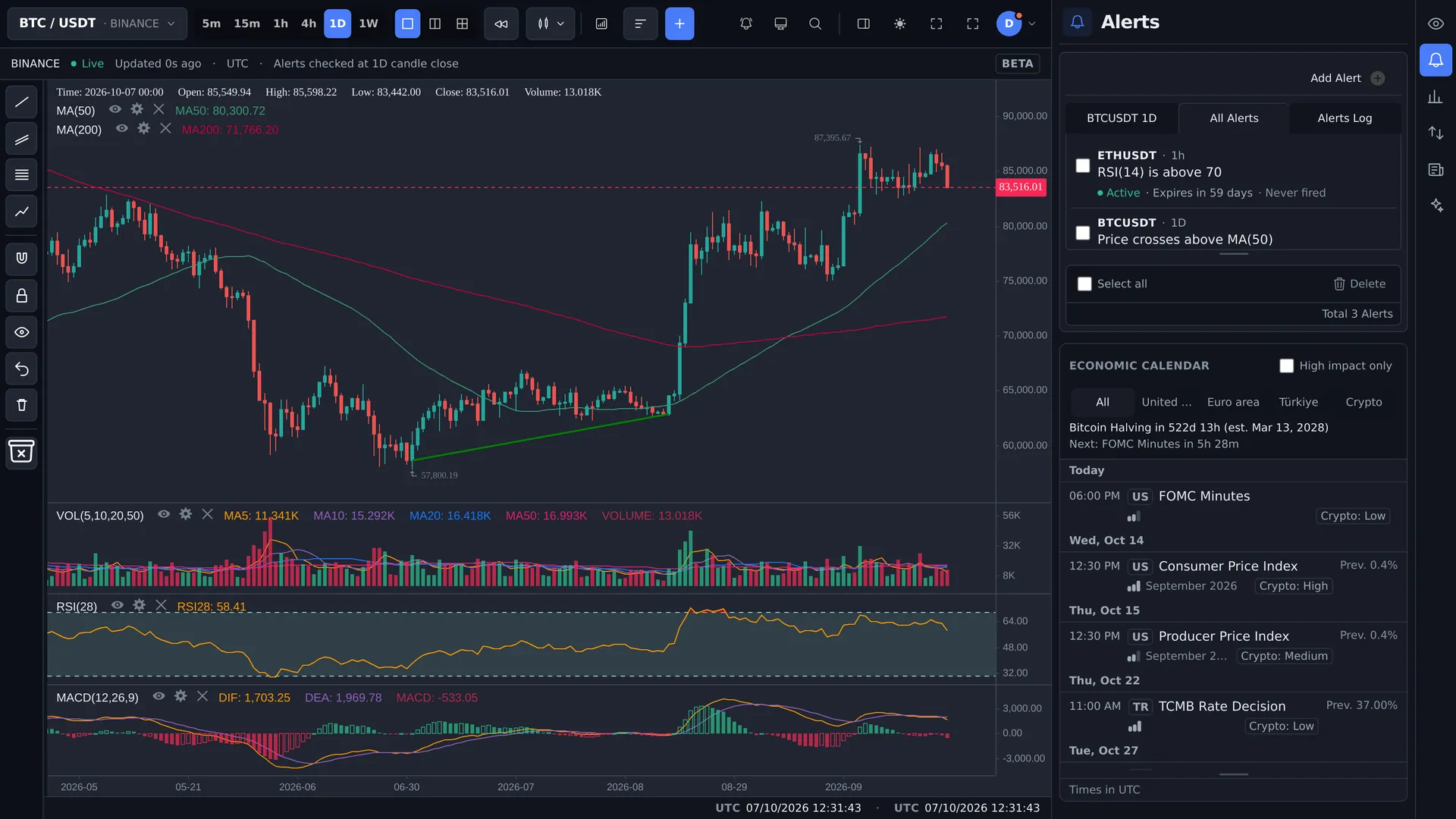Switch timeframe to 4h
This screenshot has width=1456, height=819.
(309, 24)
